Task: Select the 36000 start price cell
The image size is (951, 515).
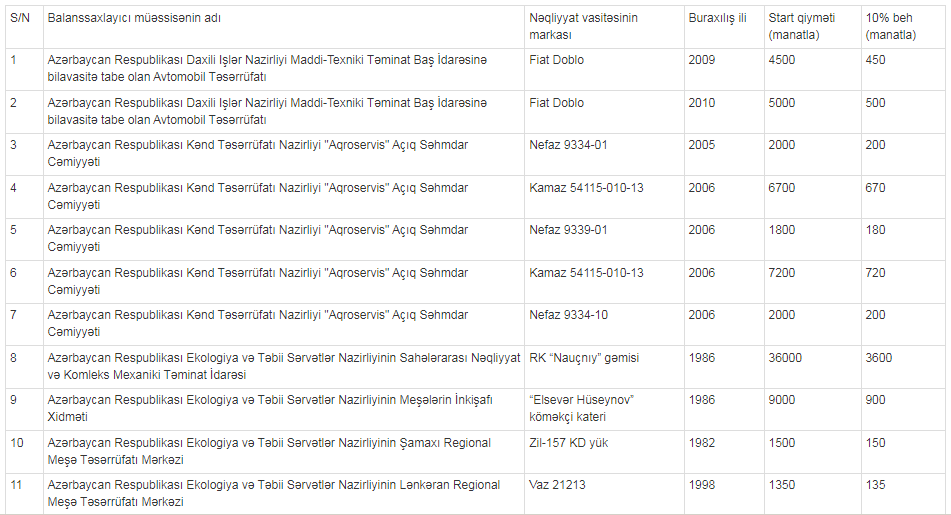Action: coord(813,366)
